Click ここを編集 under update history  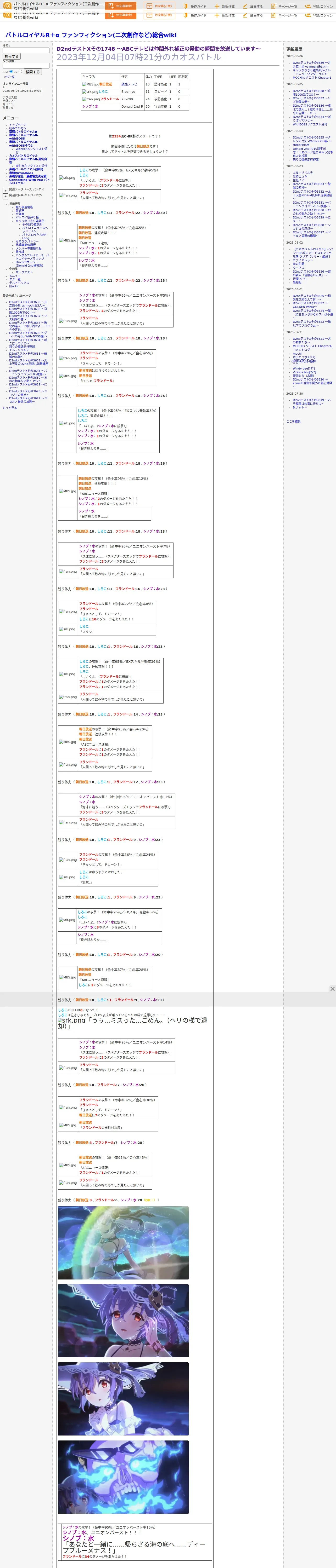coord(293,421)
